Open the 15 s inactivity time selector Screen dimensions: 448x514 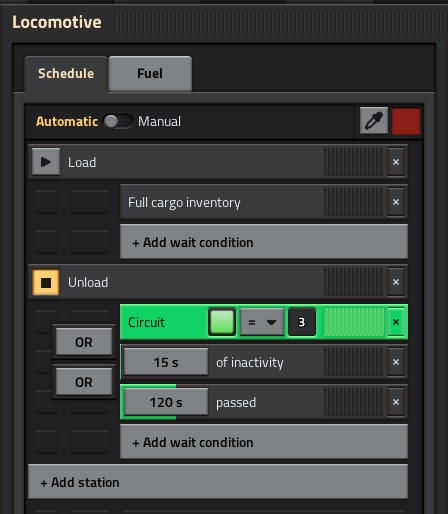click(x=166, y=362)
